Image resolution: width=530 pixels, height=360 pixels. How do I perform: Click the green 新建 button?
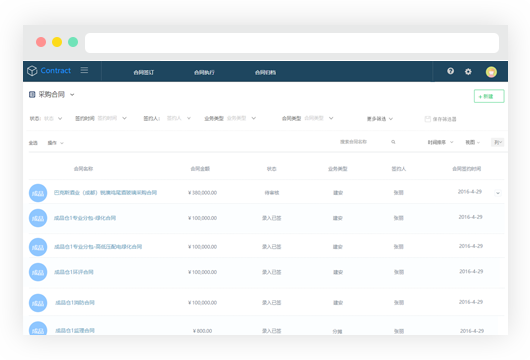(x=489, y=96)
